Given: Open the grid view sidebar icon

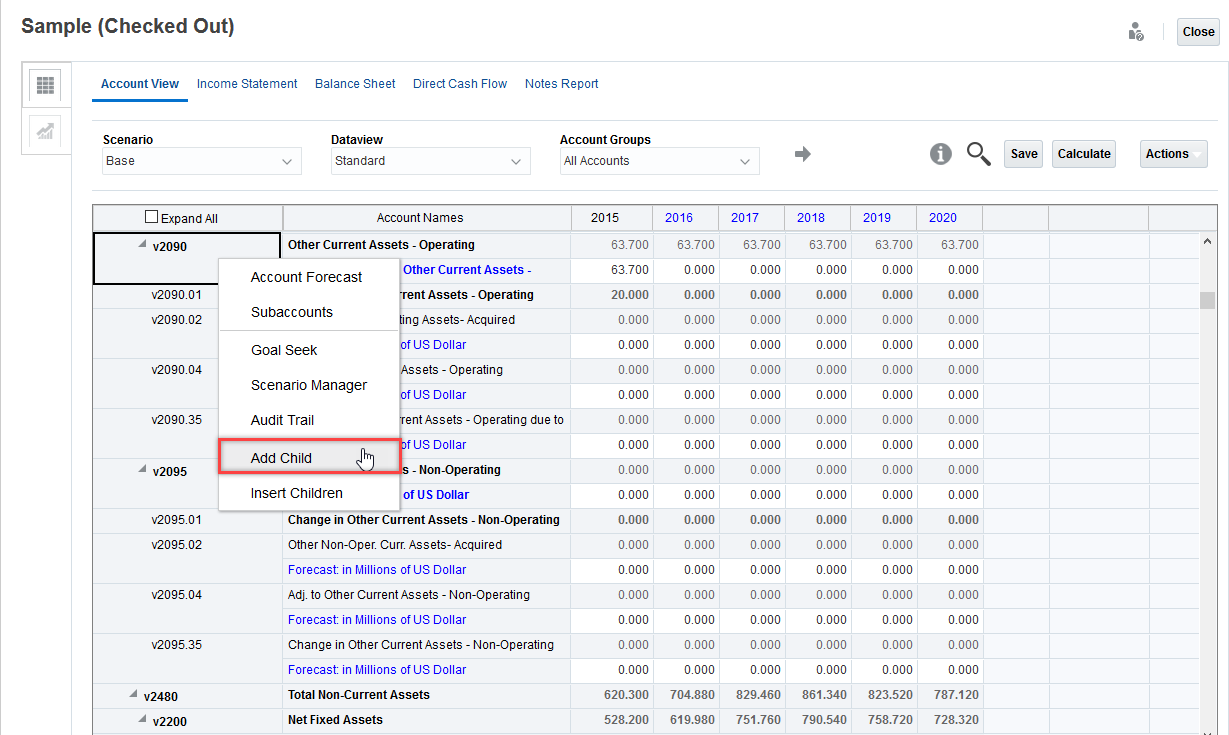Looking at the screenshot, I should (x=45, y=85).
